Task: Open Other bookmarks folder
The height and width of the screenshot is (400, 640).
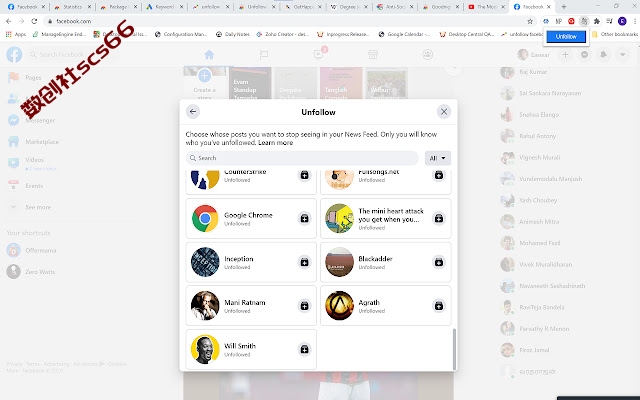Action: (x=615, y=34)
